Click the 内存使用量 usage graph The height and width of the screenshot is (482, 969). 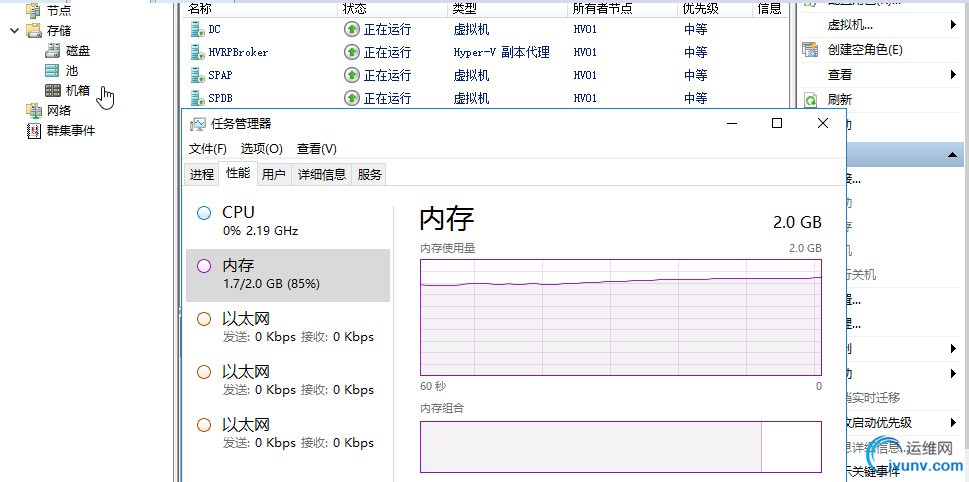click(621, 317)
